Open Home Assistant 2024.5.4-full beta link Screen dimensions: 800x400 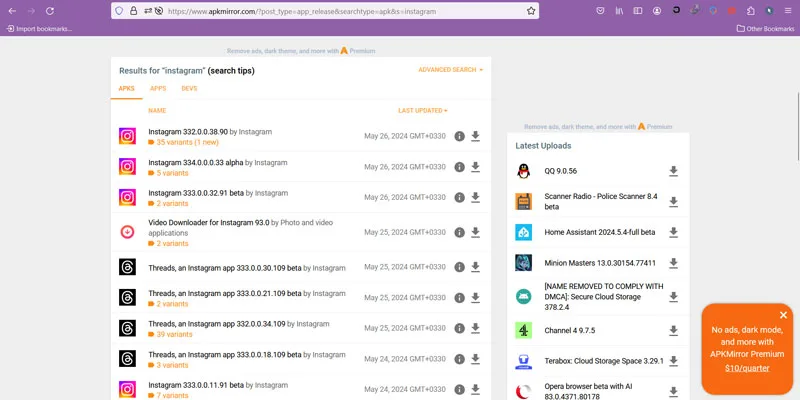tap(599, 232)
